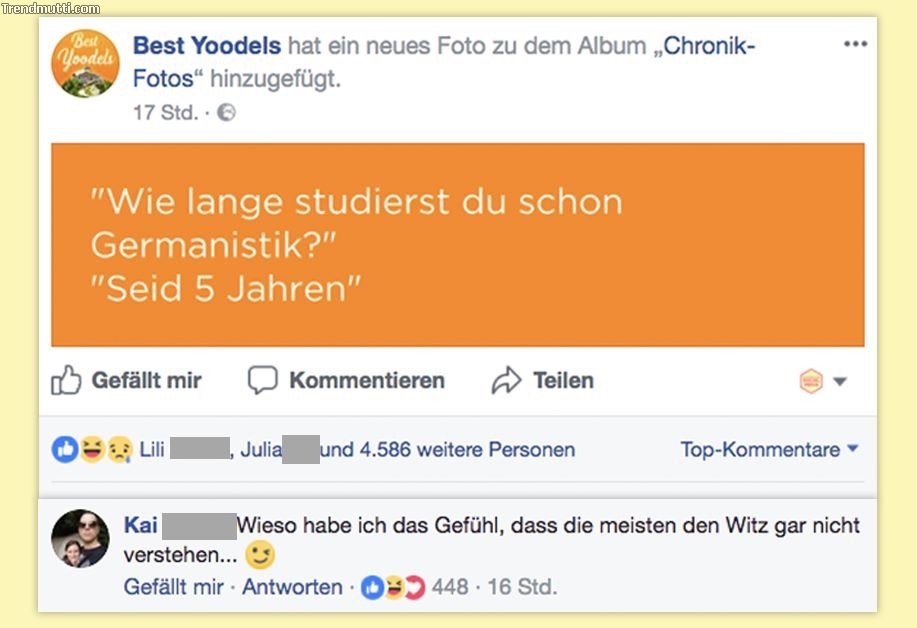Click the globe public-audience icon
The image size is (917, 628).
click(227, 113)
